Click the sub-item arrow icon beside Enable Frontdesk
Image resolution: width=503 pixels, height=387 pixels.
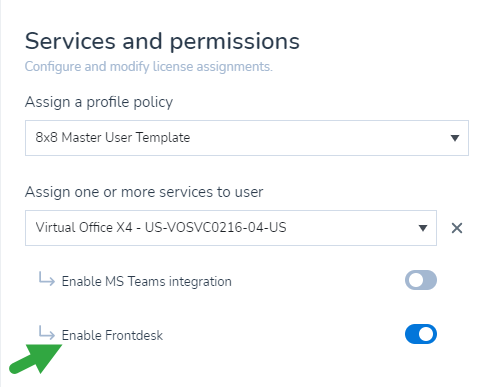click(46, 333)
